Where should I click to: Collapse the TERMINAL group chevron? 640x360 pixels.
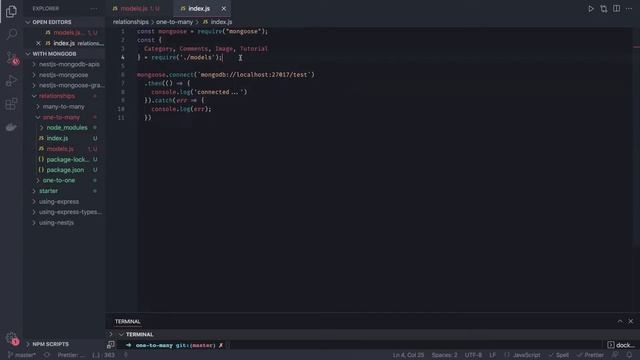(121, 334)
